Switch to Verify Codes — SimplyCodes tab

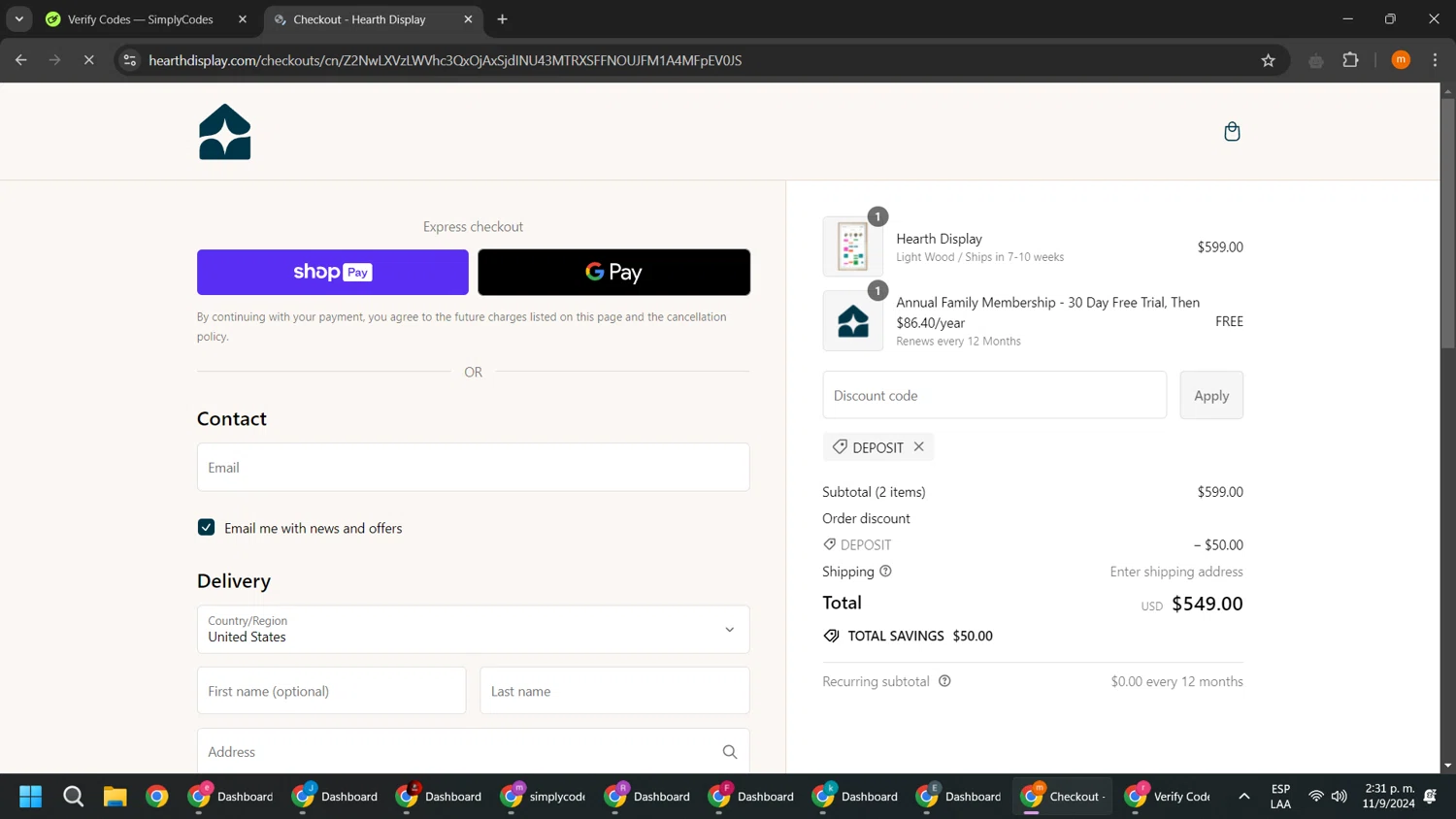[146, 19]
